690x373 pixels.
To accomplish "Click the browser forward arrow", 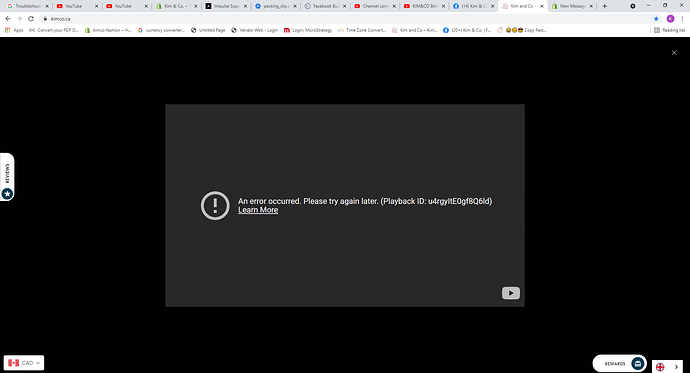I will click(x=19, y=18).
